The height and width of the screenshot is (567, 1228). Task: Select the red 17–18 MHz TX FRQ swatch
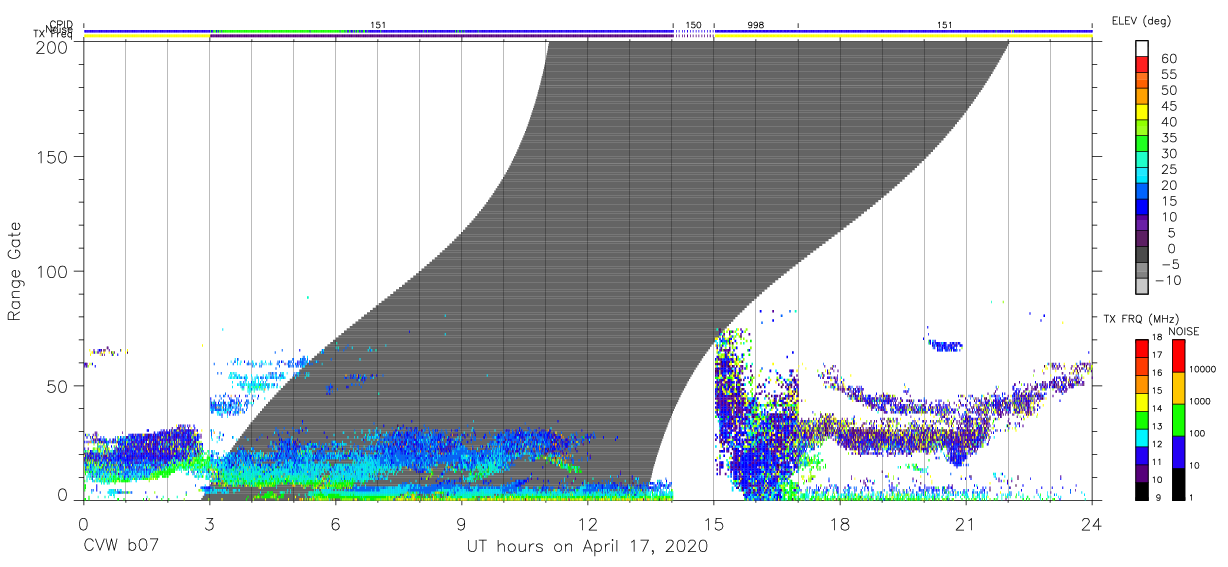(1143, 348)
